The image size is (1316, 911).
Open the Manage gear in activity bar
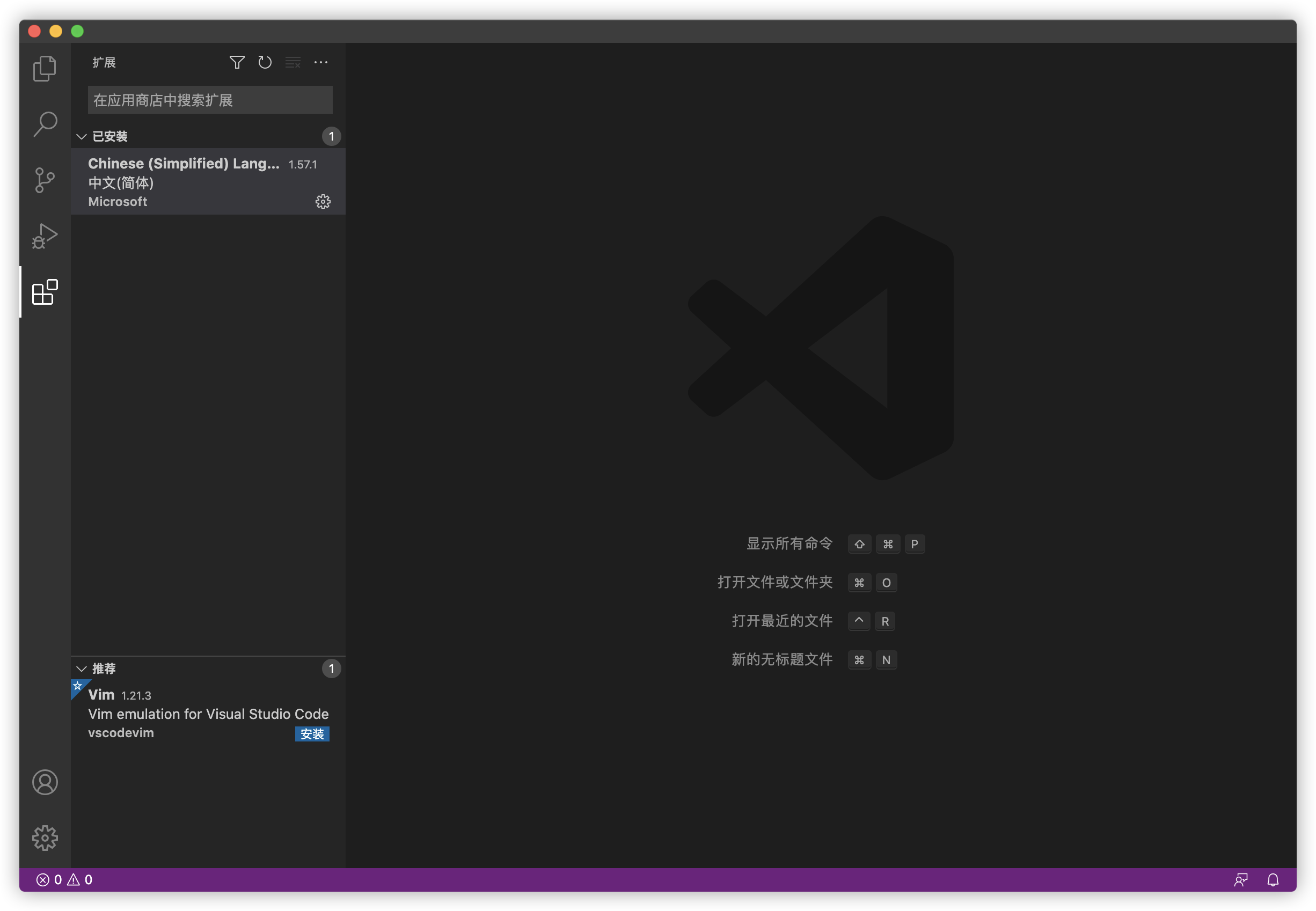(x=45, y=838)
